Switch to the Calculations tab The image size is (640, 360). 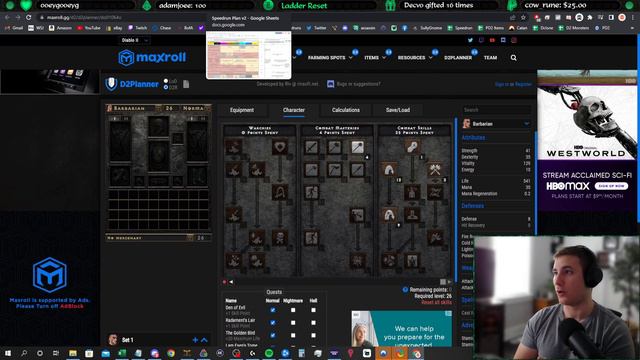click(x=346, y=110)
